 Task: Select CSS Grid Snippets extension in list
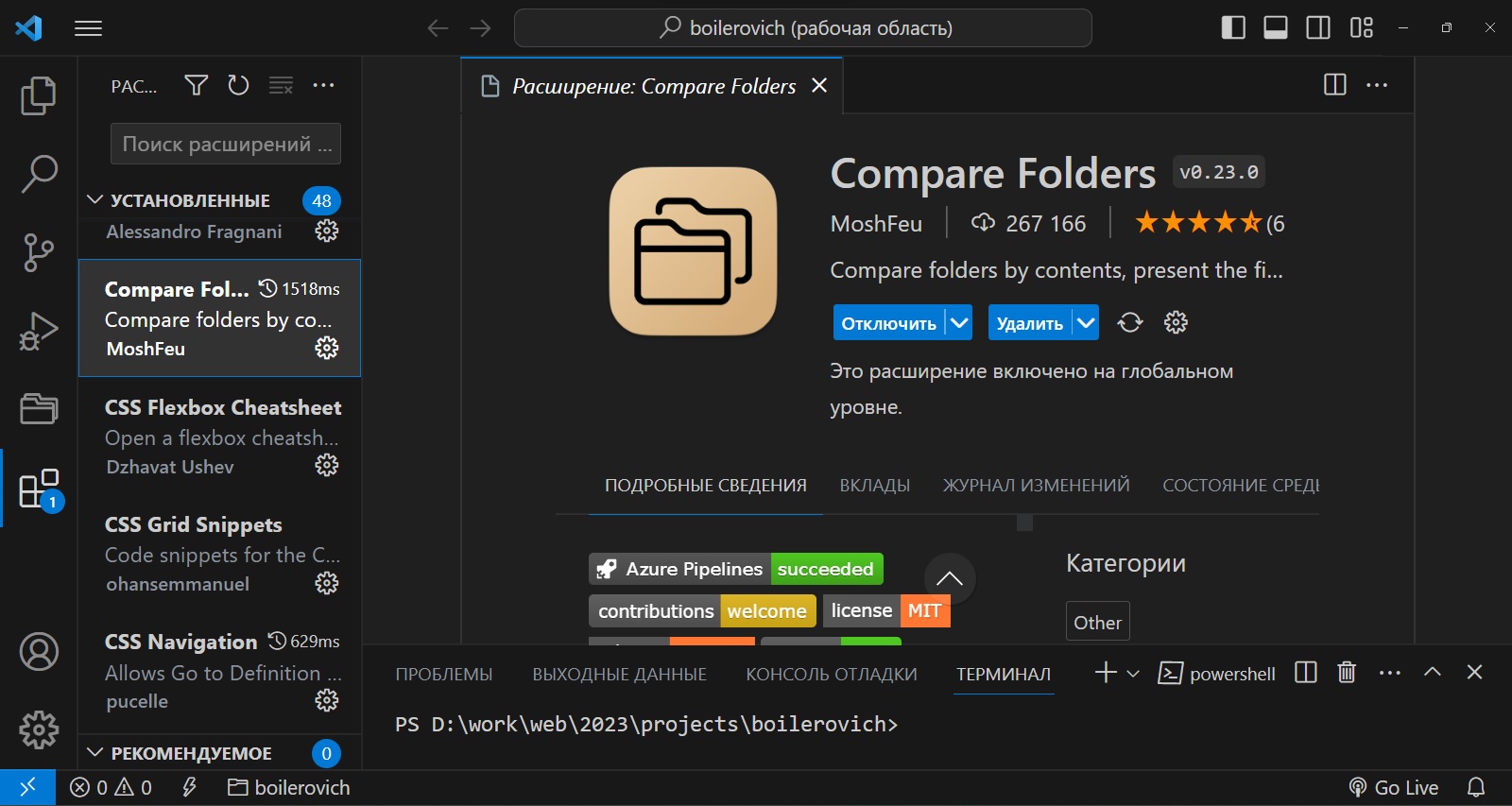[x=220, y=554]
